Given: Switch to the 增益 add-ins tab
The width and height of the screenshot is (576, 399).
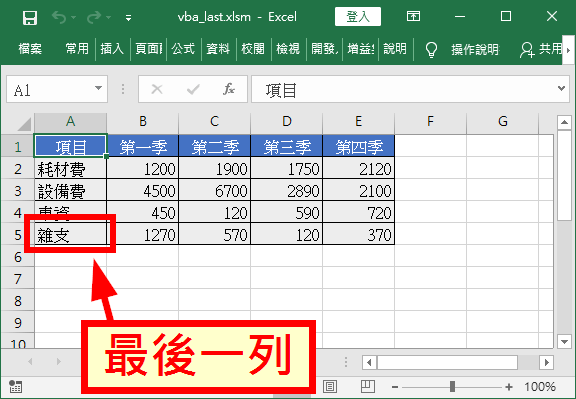Looking at the screenshot, I should (361, 48).
